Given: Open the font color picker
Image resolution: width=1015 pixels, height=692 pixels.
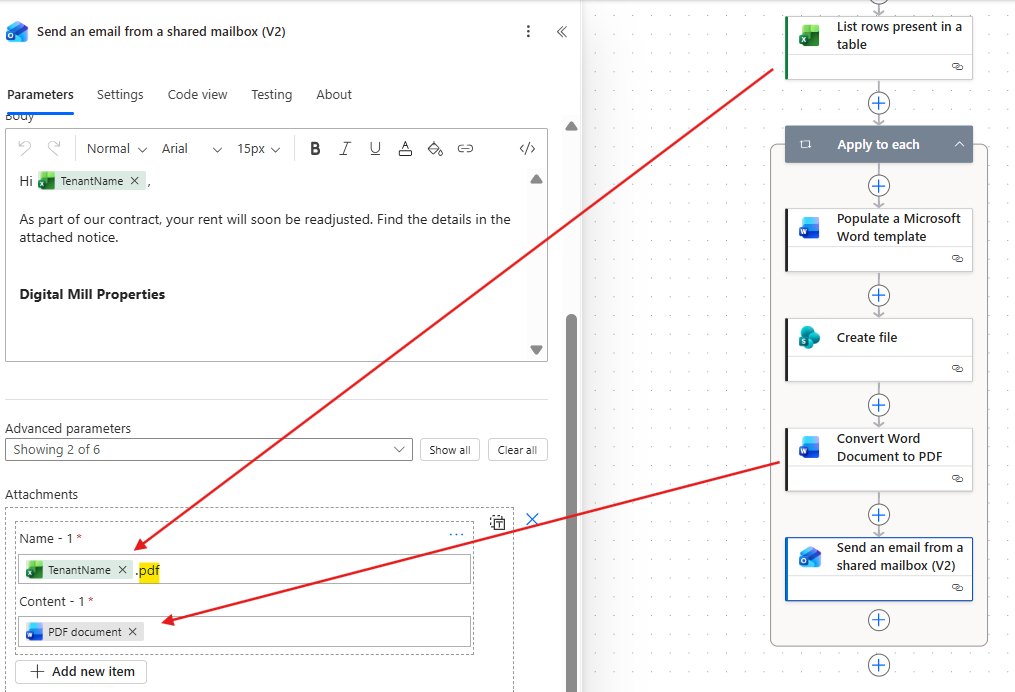Looking at the screenshot, I should (x=405, y=149).
